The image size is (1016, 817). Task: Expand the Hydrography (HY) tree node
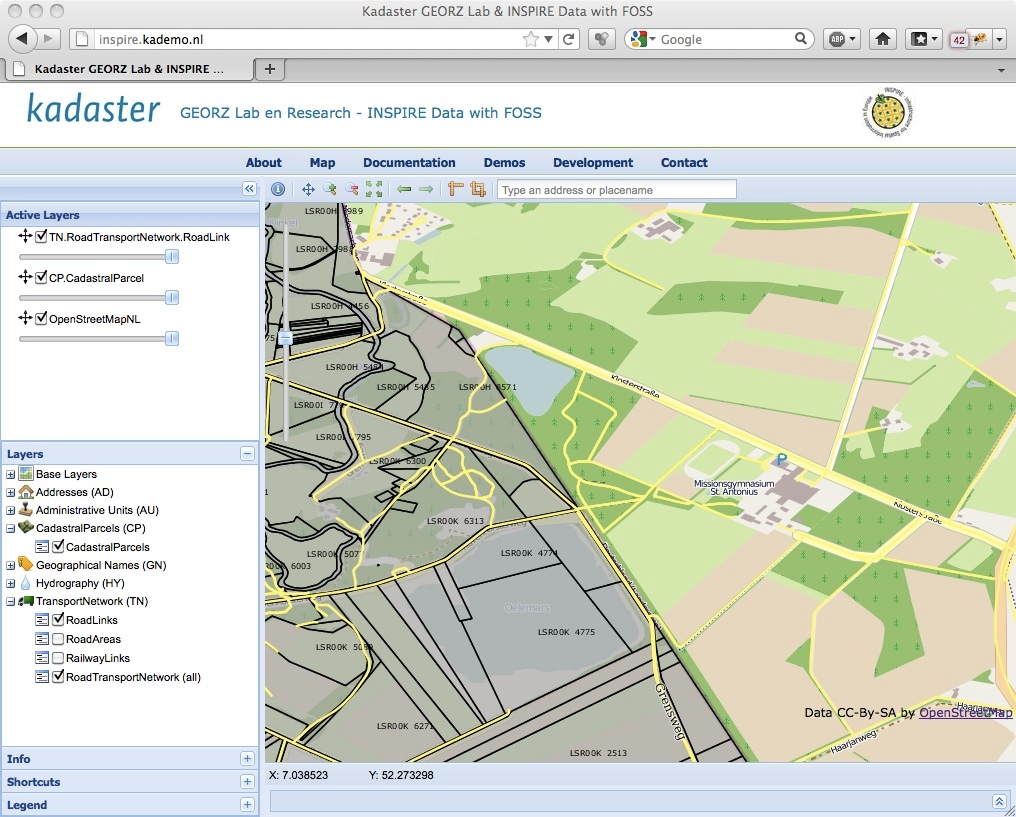10,584
